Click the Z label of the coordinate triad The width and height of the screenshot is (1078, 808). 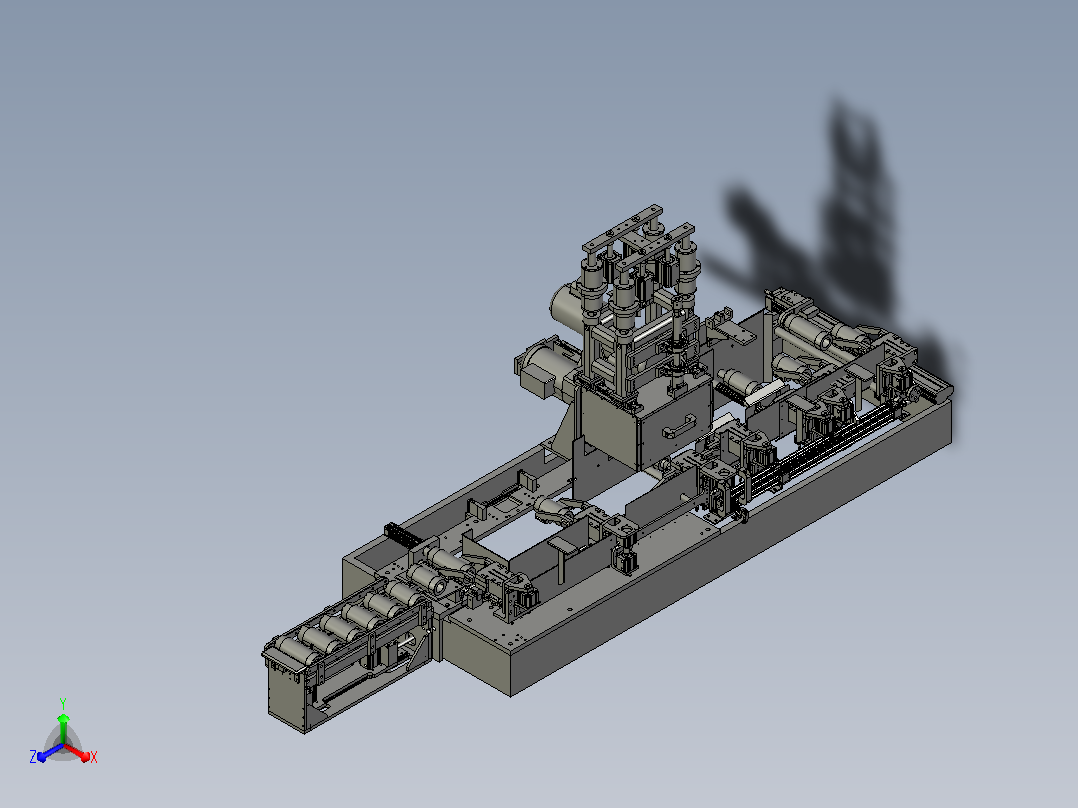(x=33, y=757)
